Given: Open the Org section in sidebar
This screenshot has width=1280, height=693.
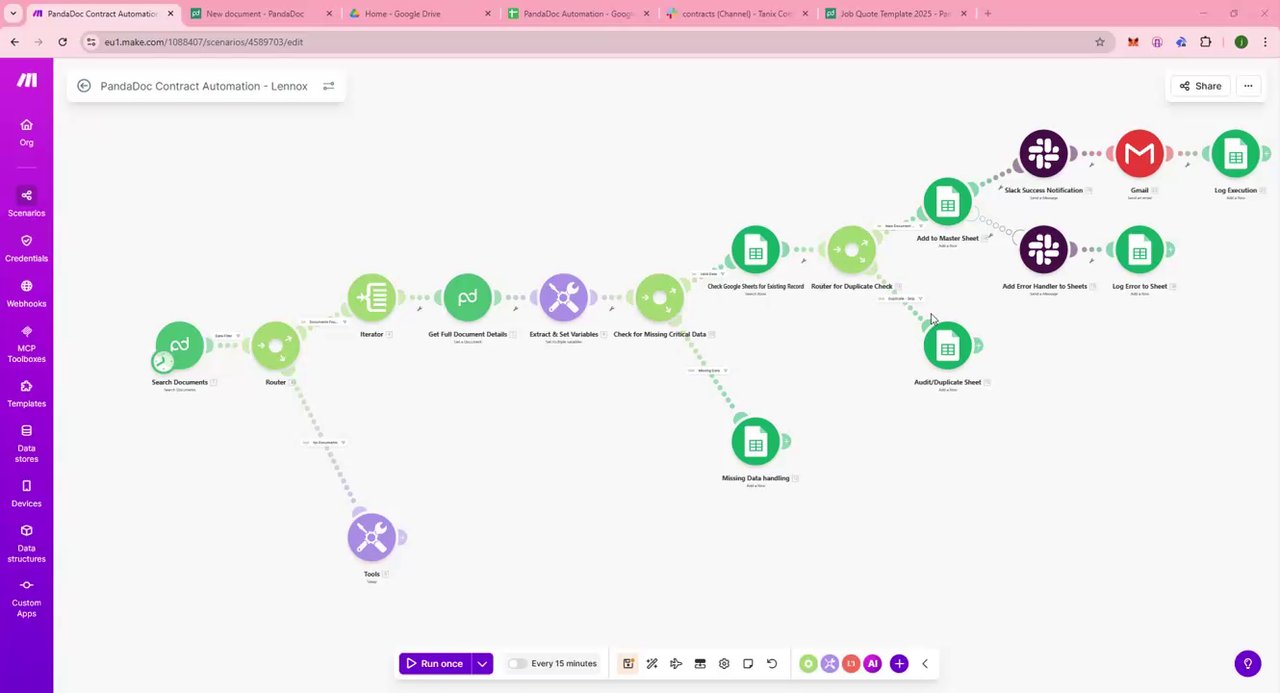Looking at the screenshot, I should click(x=27, y=132).
